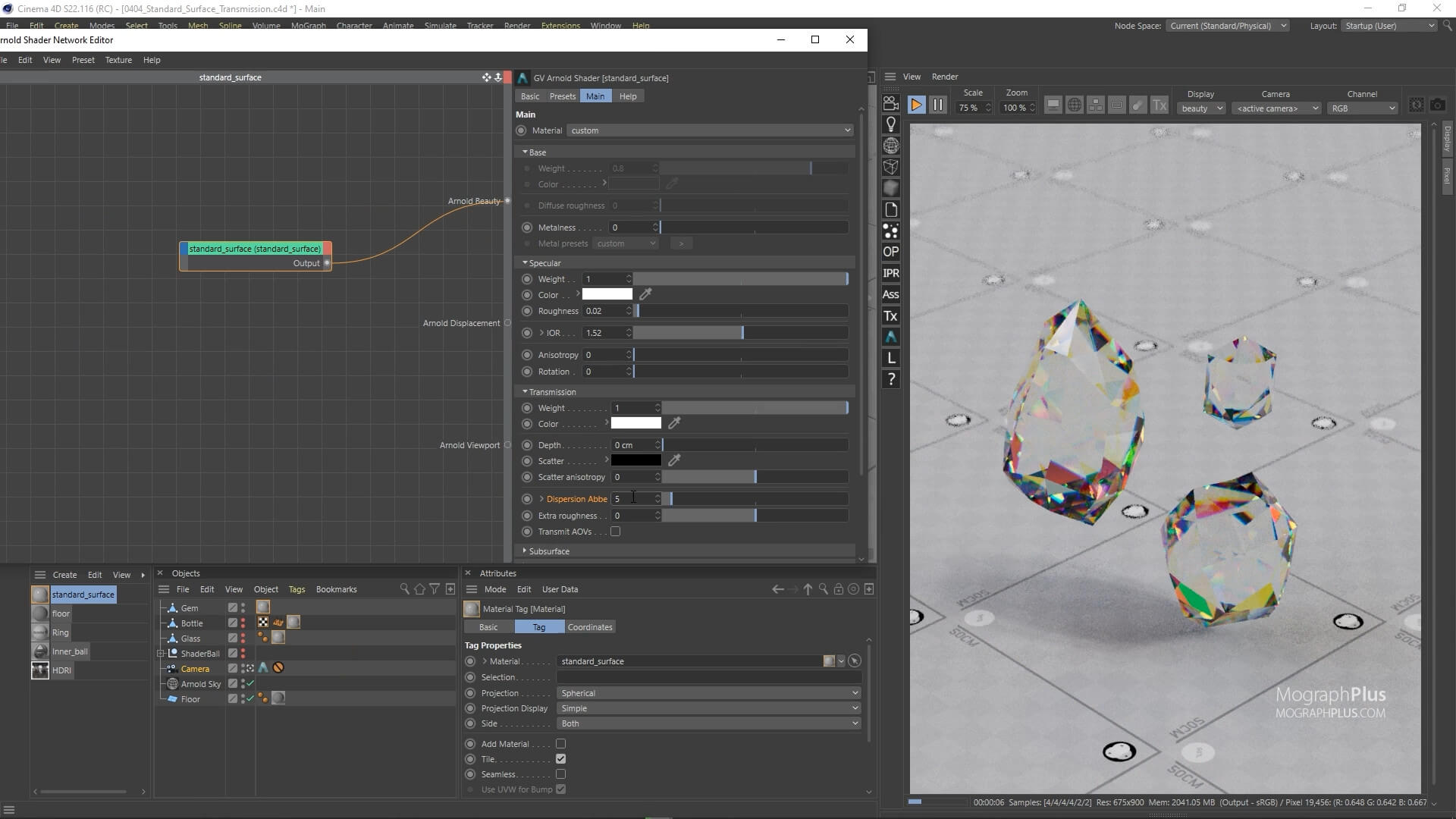Pause rendering using the pause icon

tap(938, 105)
